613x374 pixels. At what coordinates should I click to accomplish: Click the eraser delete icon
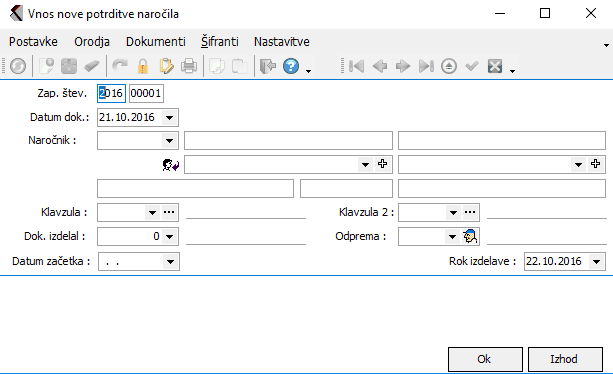tap(91, 66)
